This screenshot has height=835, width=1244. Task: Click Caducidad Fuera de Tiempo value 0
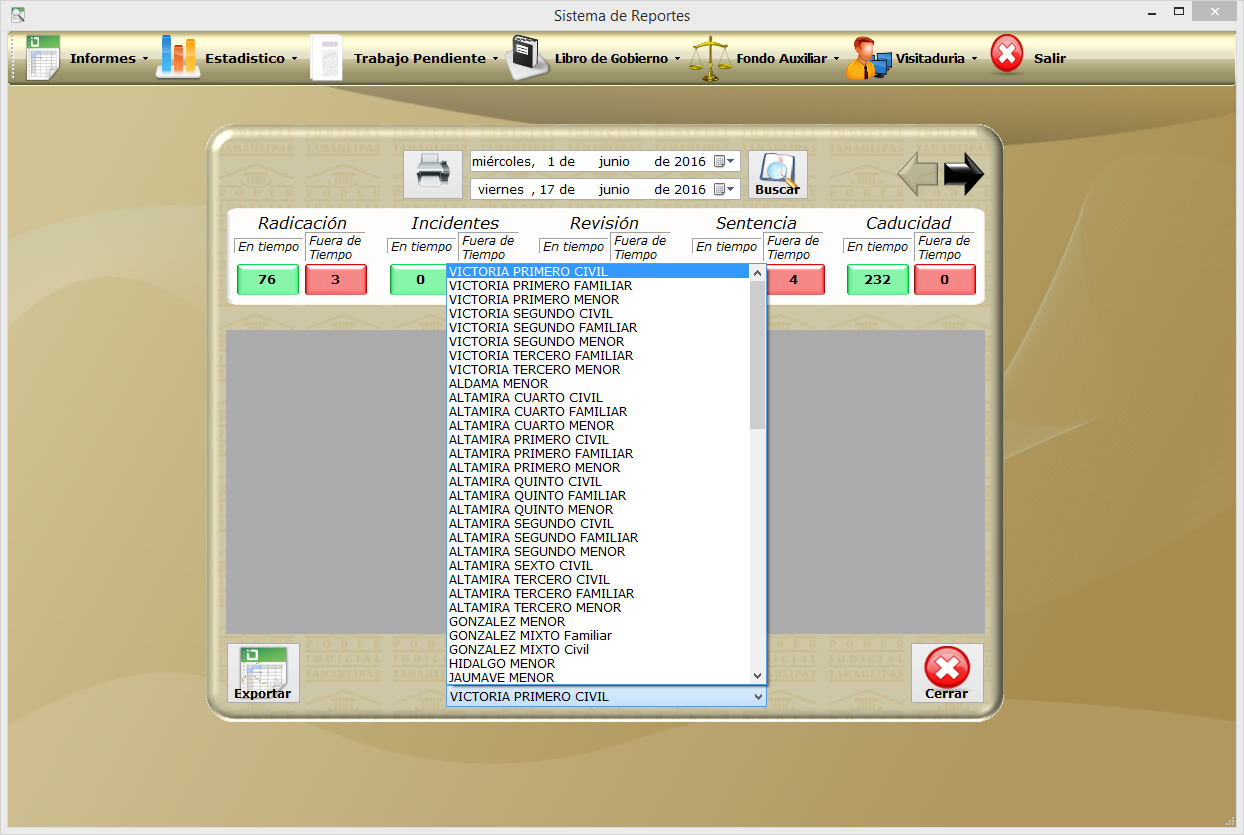(944, 280)
